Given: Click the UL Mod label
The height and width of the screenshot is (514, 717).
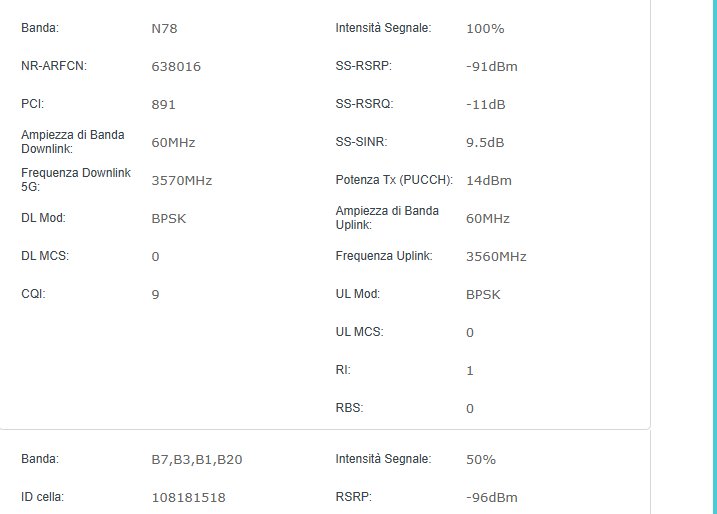Looking at the screenshot, I should click(358, 294).
